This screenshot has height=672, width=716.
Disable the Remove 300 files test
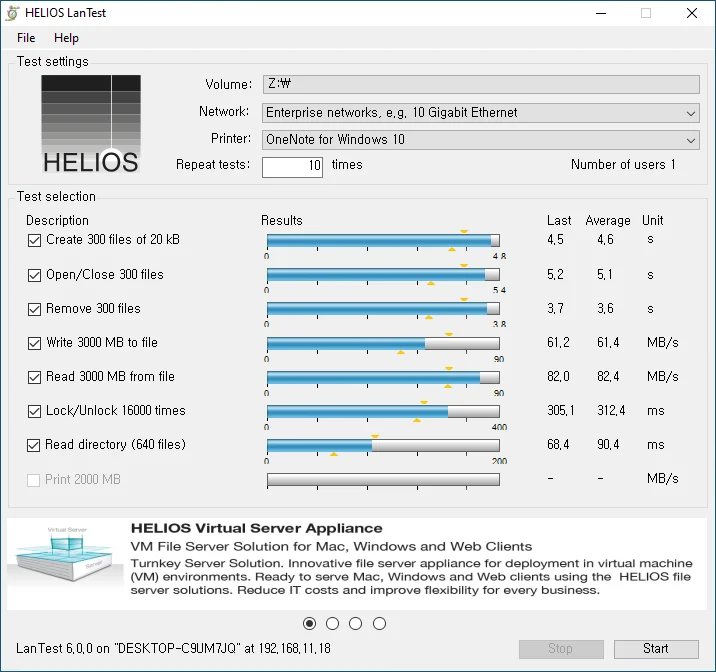tap(34, 309)
